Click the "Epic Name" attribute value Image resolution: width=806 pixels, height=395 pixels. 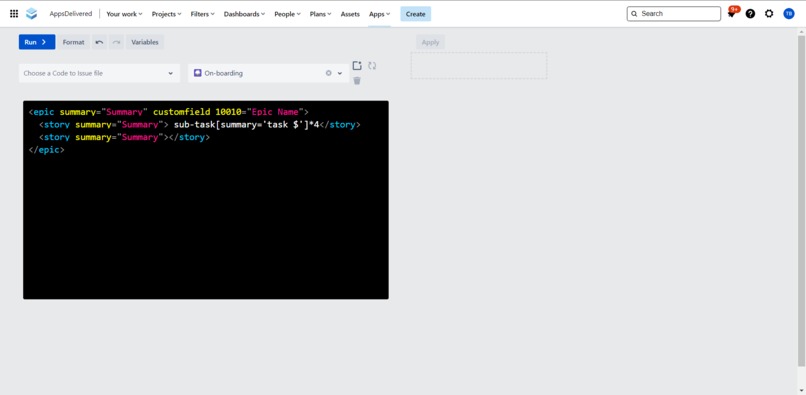(x=275, y=112)
